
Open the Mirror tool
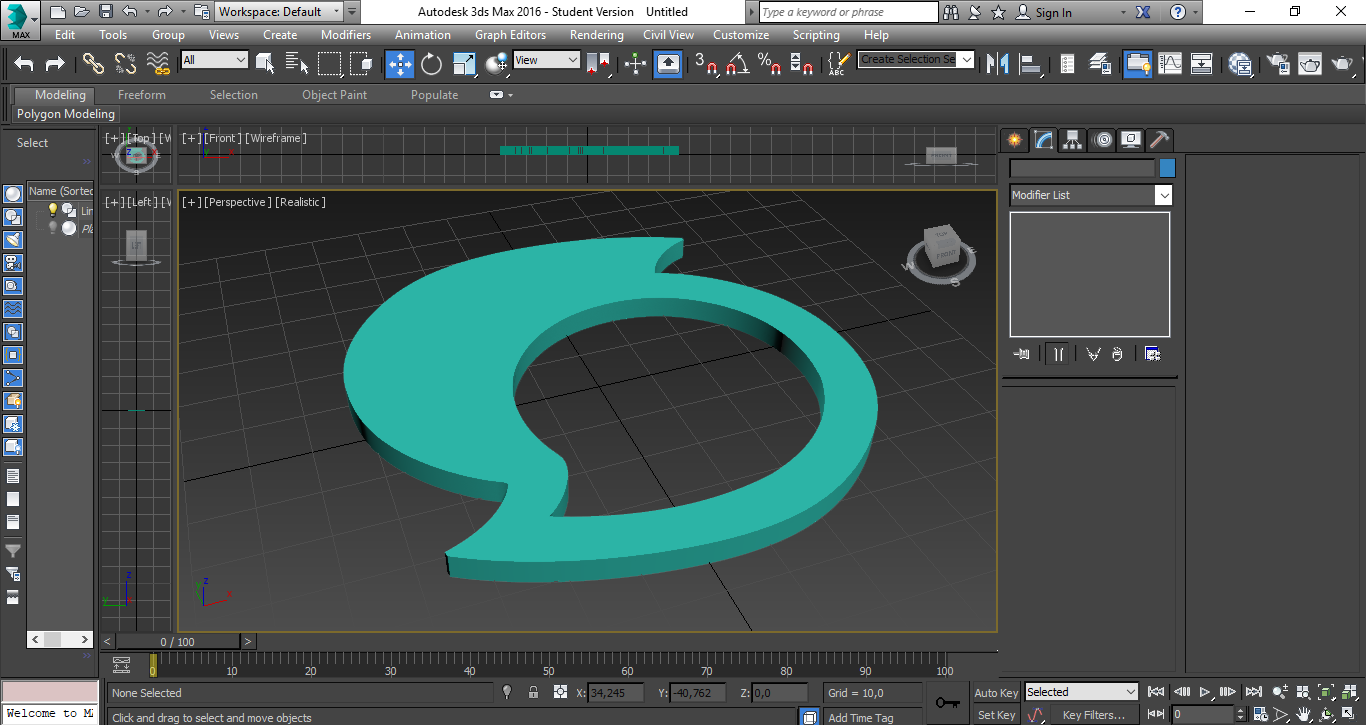point(997,64)
